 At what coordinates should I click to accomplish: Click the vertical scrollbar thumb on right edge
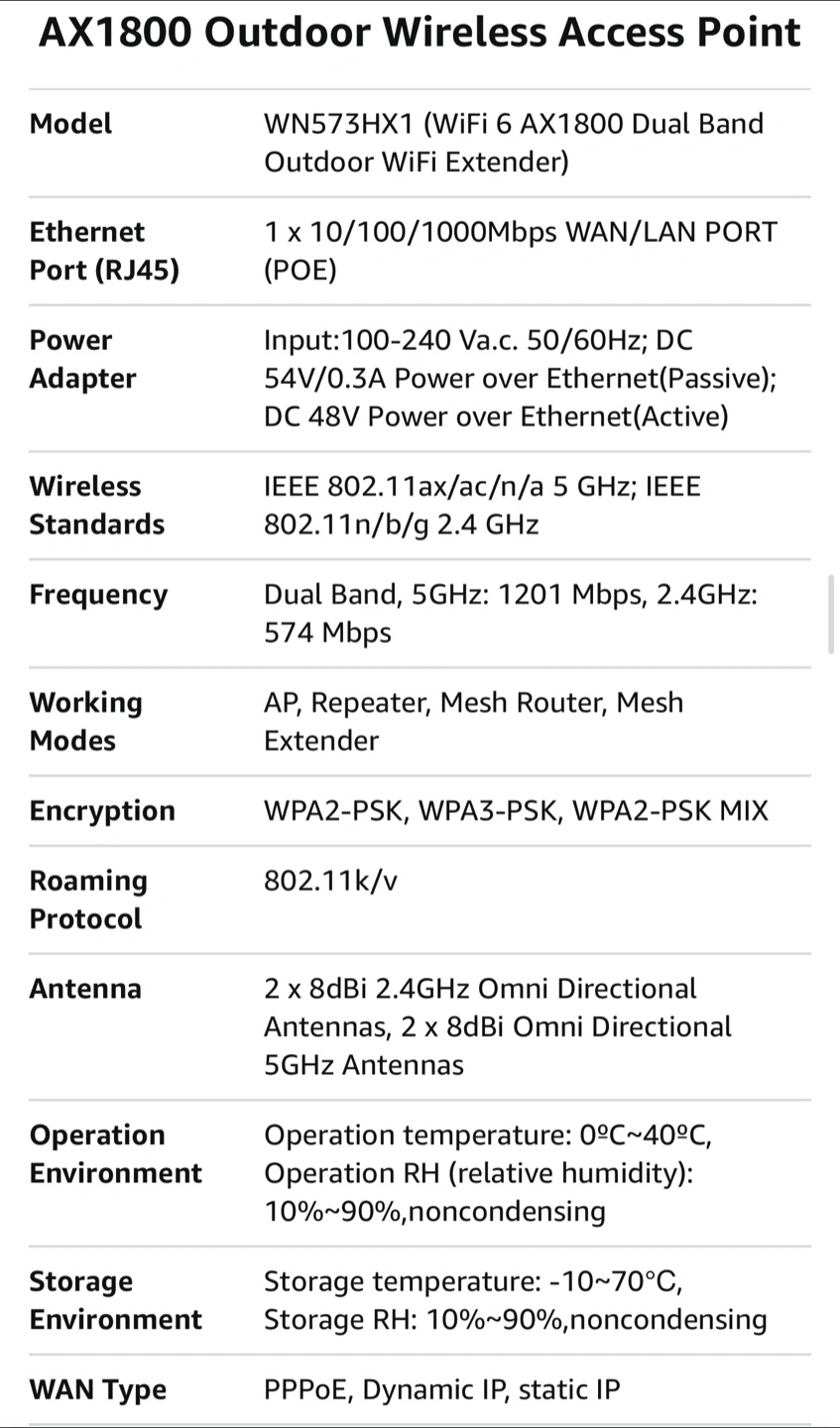(x=831, y=614)
